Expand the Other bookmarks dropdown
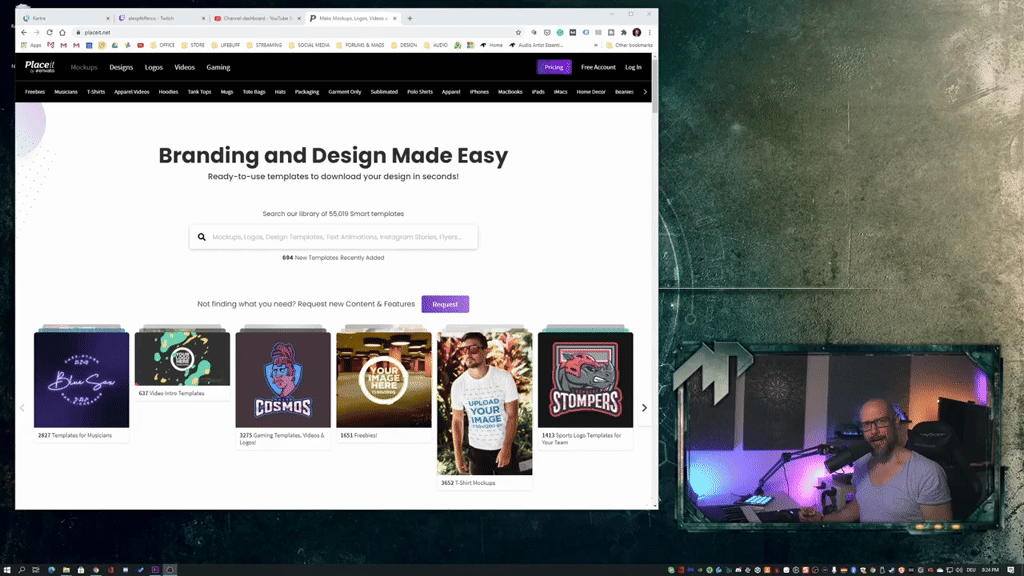 [x=629, y=44]
